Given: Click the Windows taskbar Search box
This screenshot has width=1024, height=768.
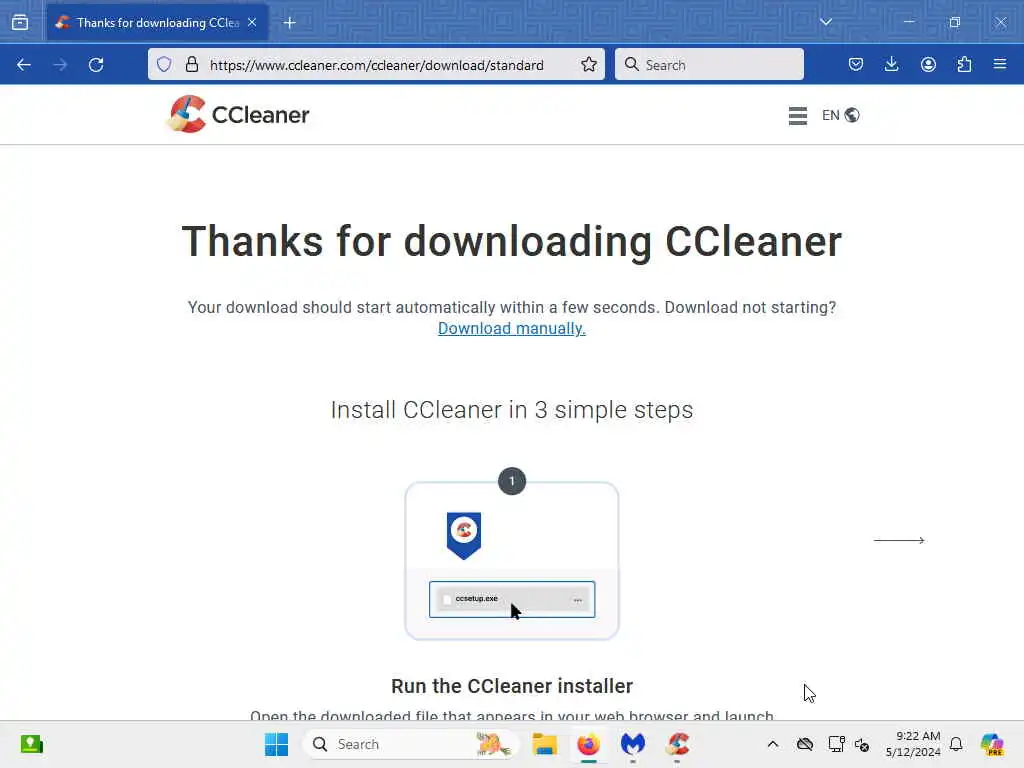Looking at the screenshot, I should tap(410, 744).
